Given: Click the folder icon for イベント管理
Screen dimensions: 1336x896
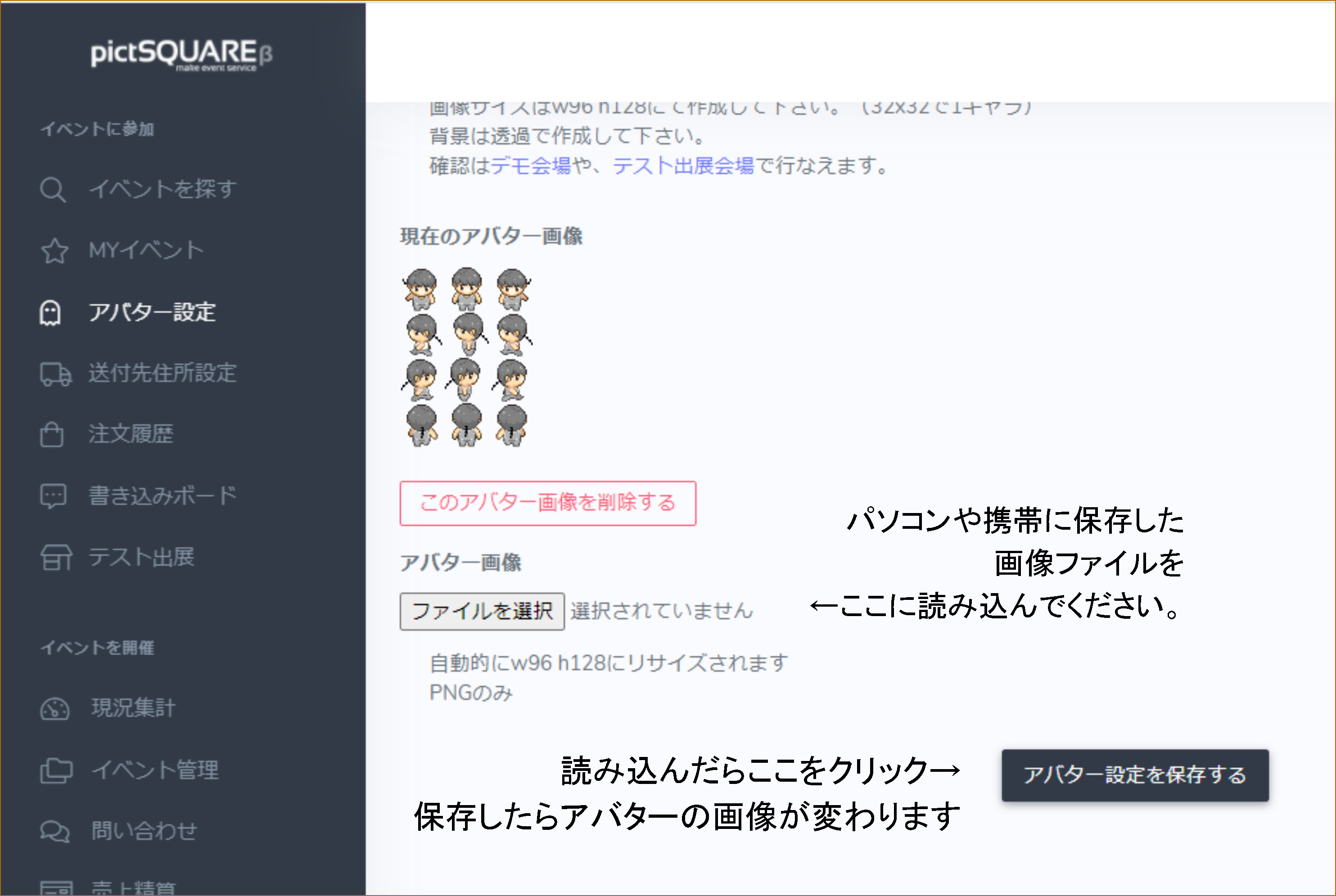Looking at the screenshot, I should coord(56,770).
